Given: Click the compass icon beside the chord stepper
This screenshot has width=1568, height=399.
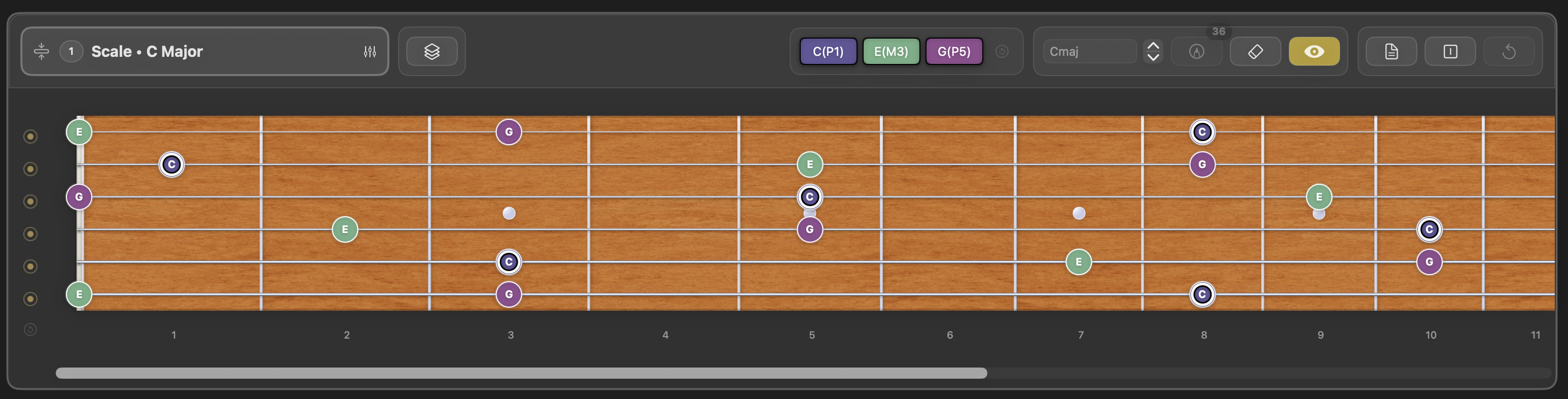Looking at the screenshot, I should coord(1197,52).
